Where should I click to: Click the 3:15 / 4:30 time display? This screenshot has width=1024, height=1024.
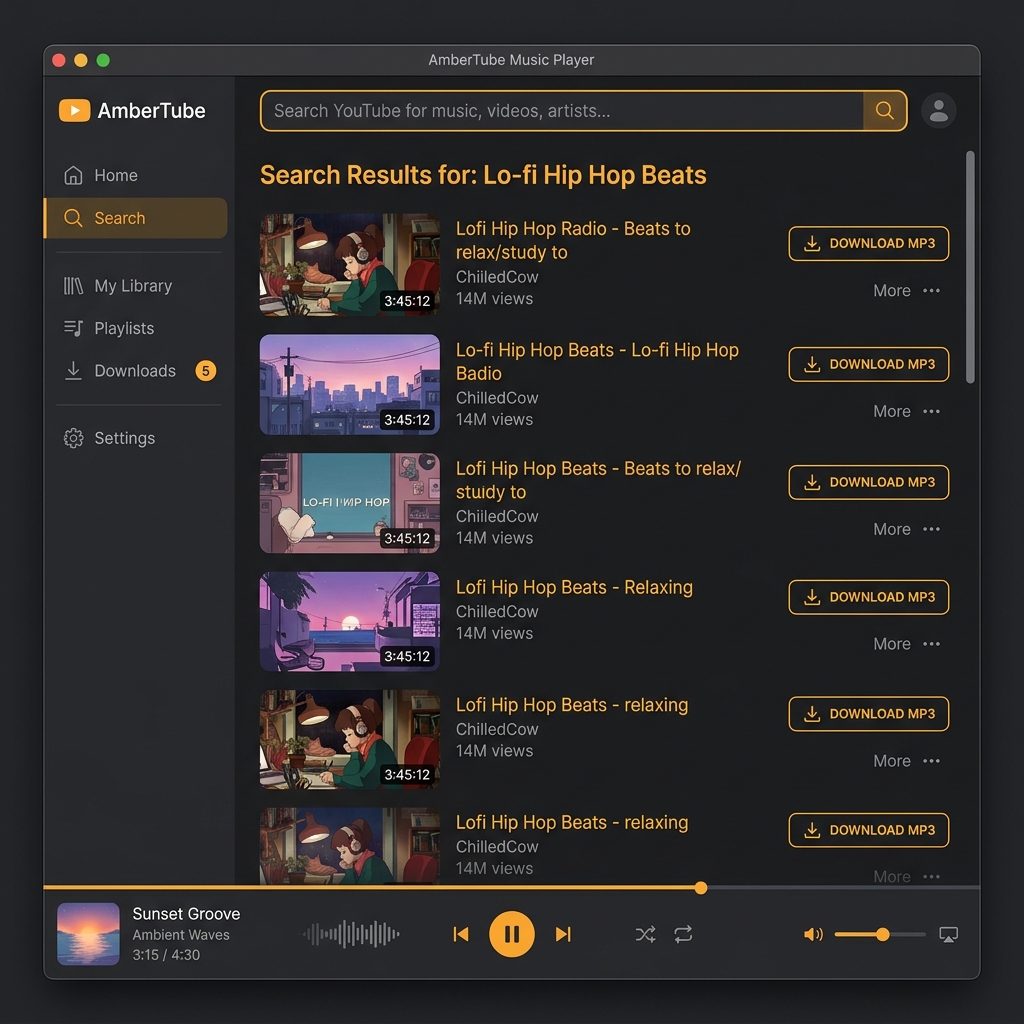pos(166,955)
